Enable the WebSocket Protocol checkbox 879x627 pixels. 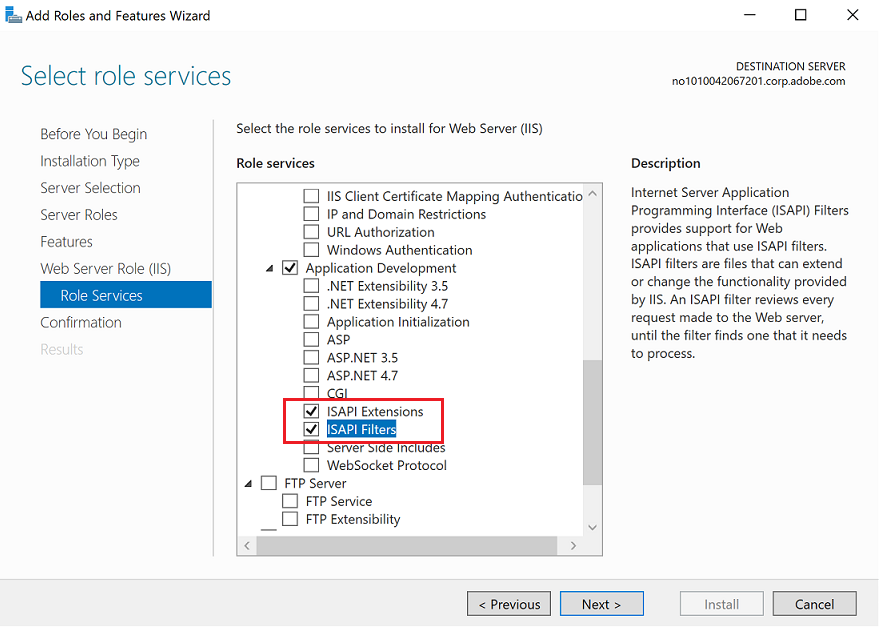[x=312, y=466]
